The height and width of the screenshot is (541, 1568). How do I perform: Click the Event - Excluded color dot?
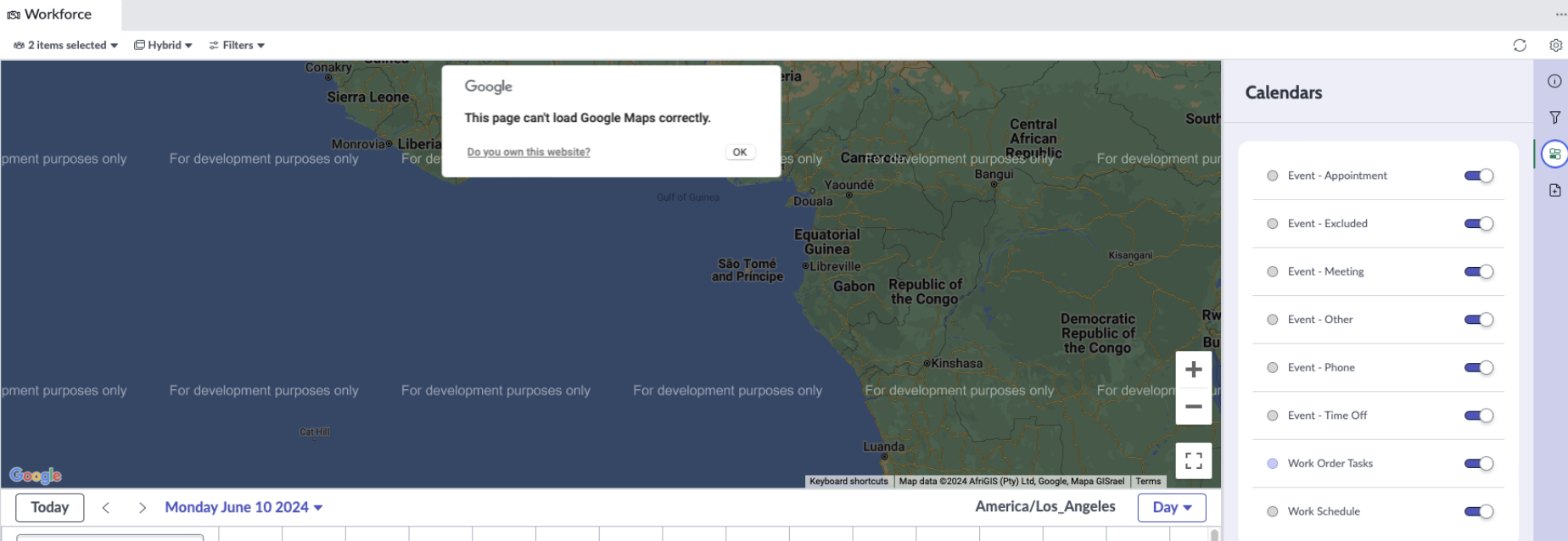[x=1272, y=224]
